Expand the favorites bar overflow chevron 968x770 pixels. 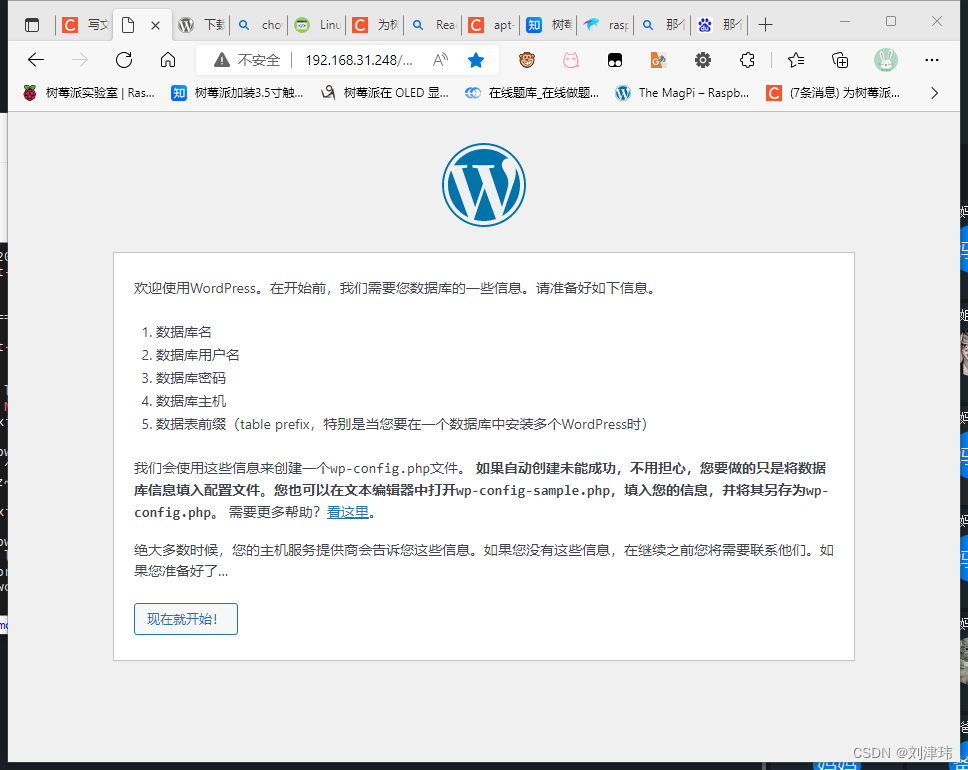point(933,93)
